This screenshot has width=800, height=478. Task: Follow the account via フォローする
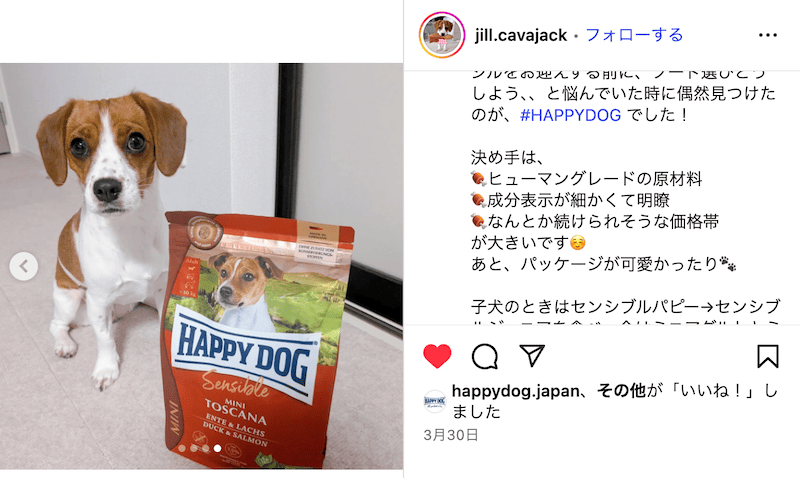pyautogui.click(x=634, y=35)
